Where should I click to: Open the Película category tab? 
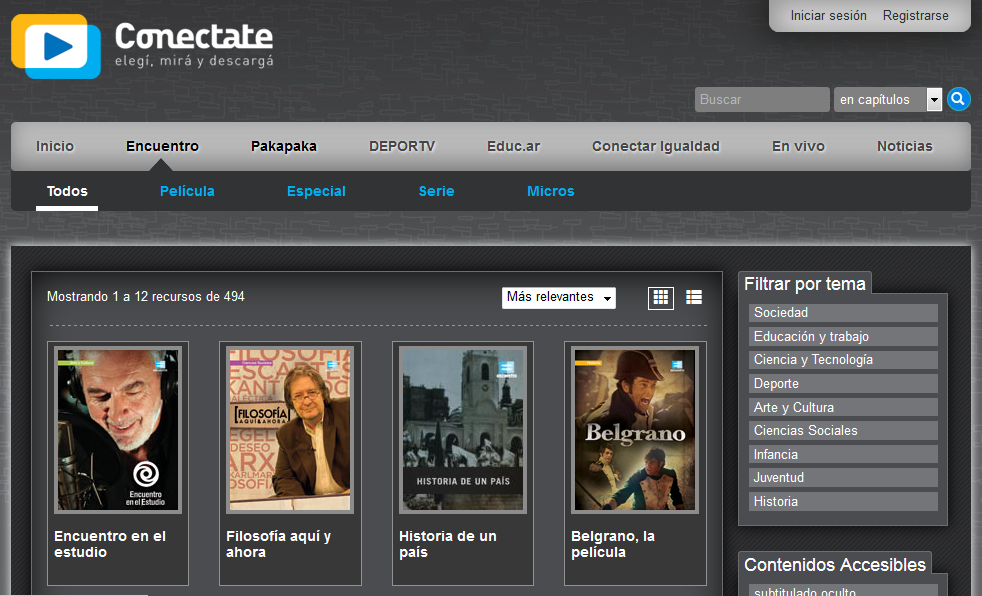coord(187,190)
